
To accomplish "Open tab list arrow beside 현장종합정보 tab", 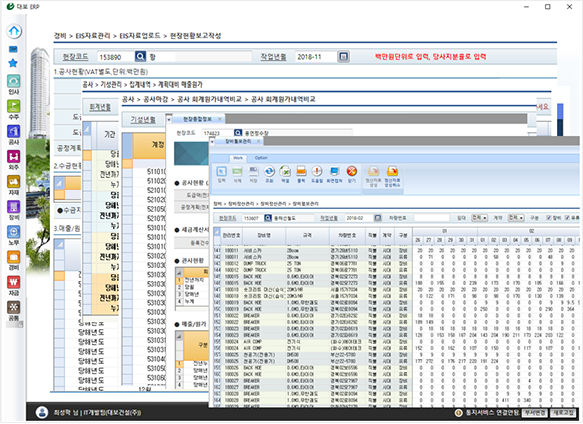I will coord(169,119).
